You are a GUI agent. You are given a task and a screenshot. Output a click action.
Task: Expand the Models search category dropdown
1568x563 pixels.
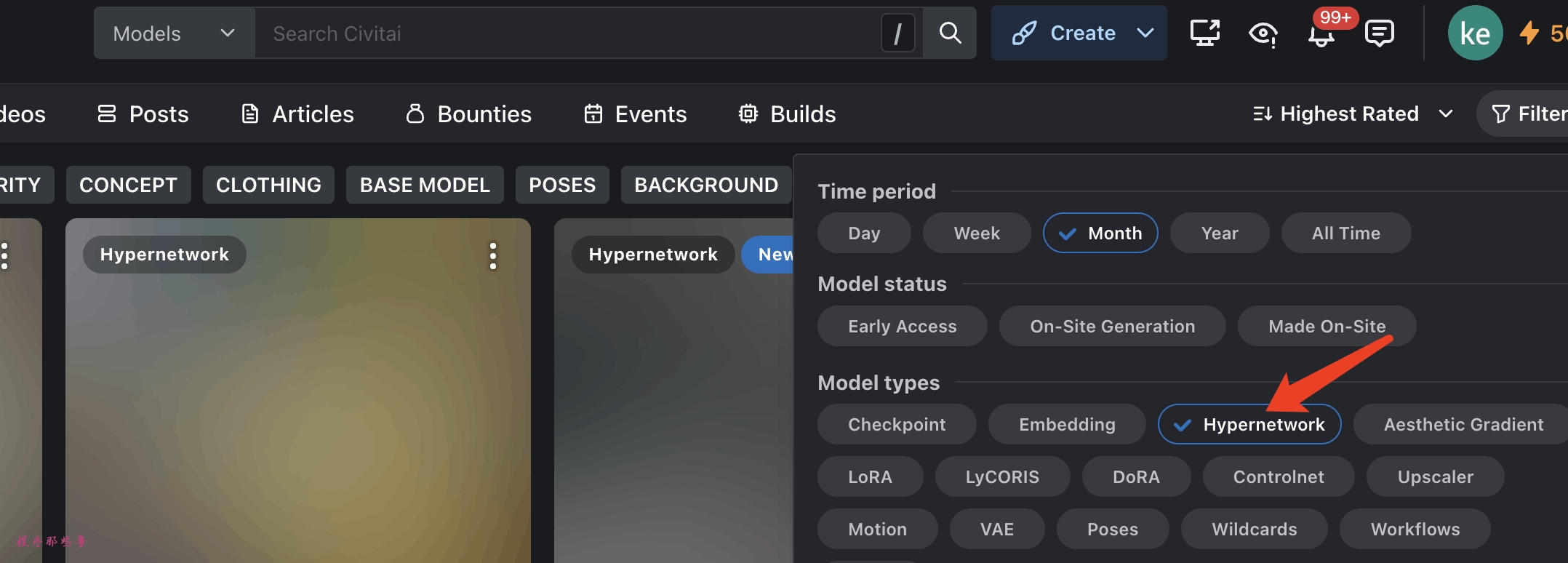pyautogui.click(x=174, y=33)
